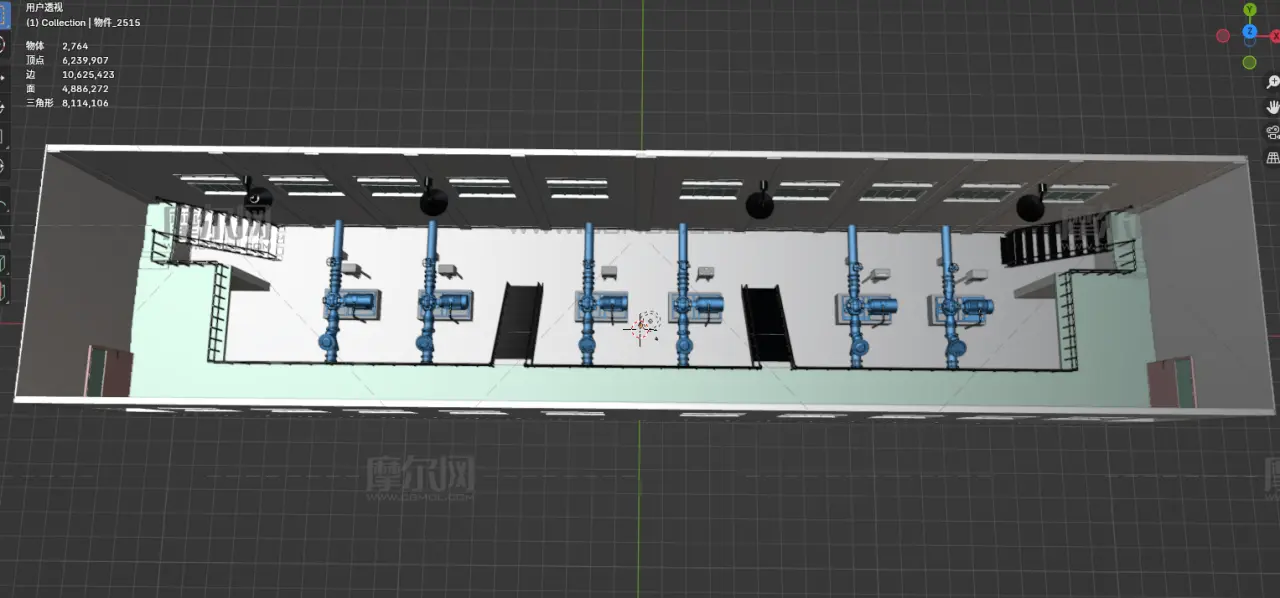Click the zoom magnifier viewport icon
The width and height of the screenshot is (1280, 598).
point(1273,83)
